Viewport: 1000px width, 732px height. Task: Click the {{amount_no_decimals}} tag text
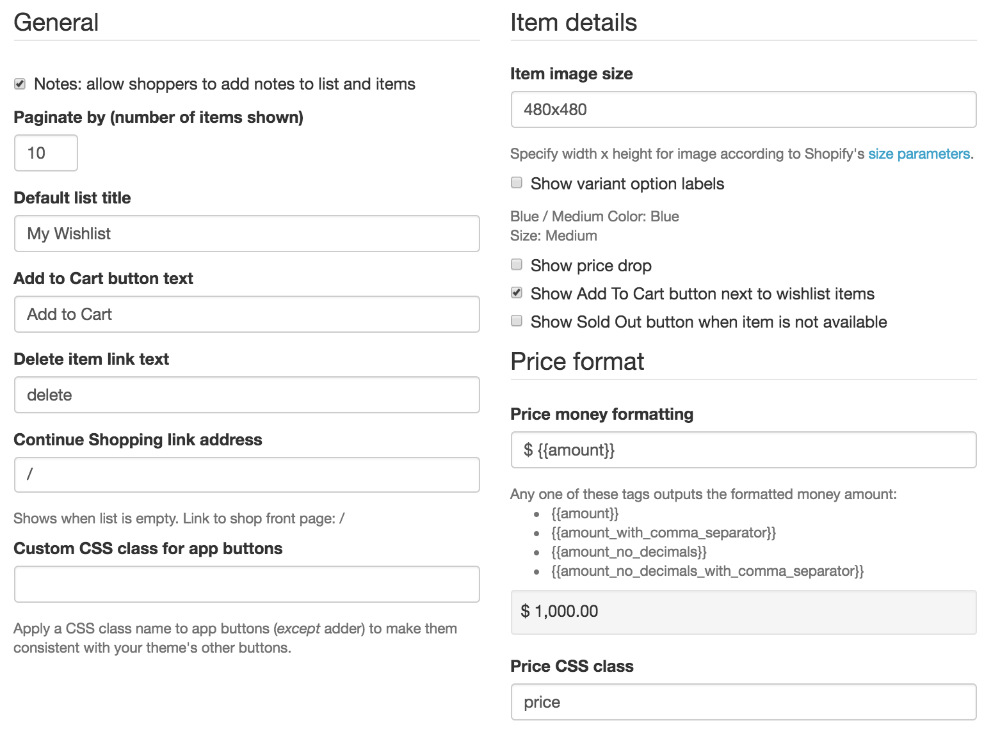(x=629, y=552)
